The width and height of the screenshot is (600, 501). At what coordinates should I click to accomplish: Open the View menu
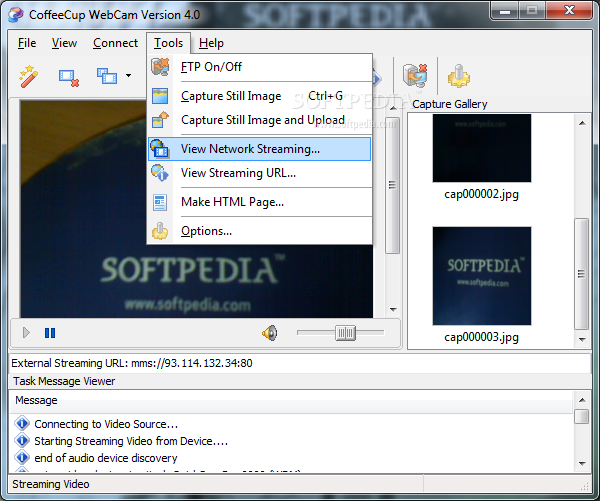click(x=64, y=43)
